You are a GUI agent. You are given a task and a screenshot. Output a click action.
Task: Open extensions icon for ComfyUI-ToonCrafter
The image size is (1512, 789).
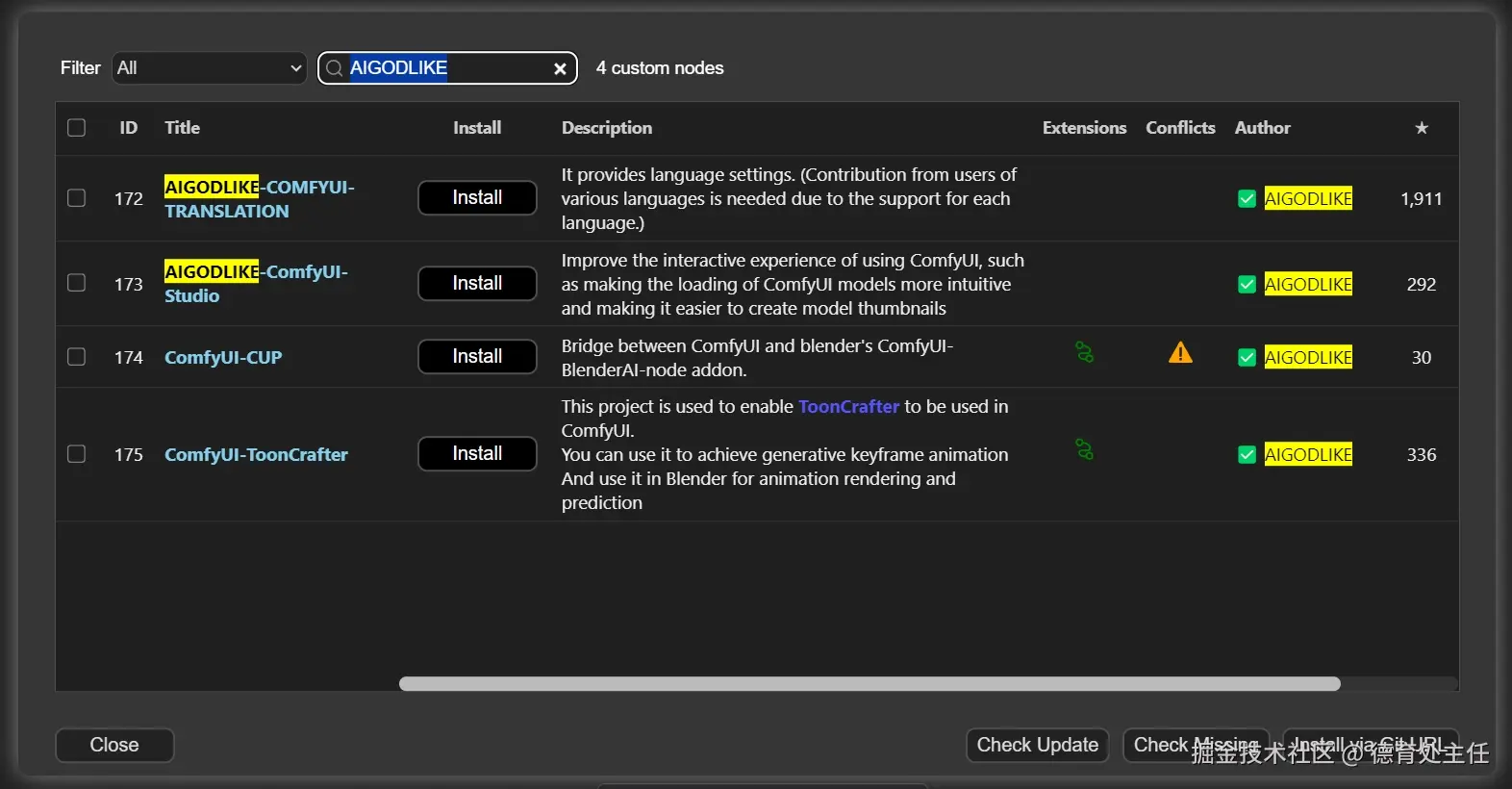(1084, 450)
